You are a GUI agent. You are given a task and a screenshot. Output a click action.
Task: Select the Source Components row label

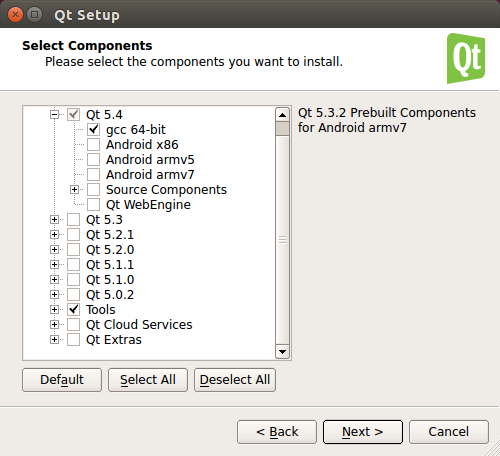[x=167, y=190]
